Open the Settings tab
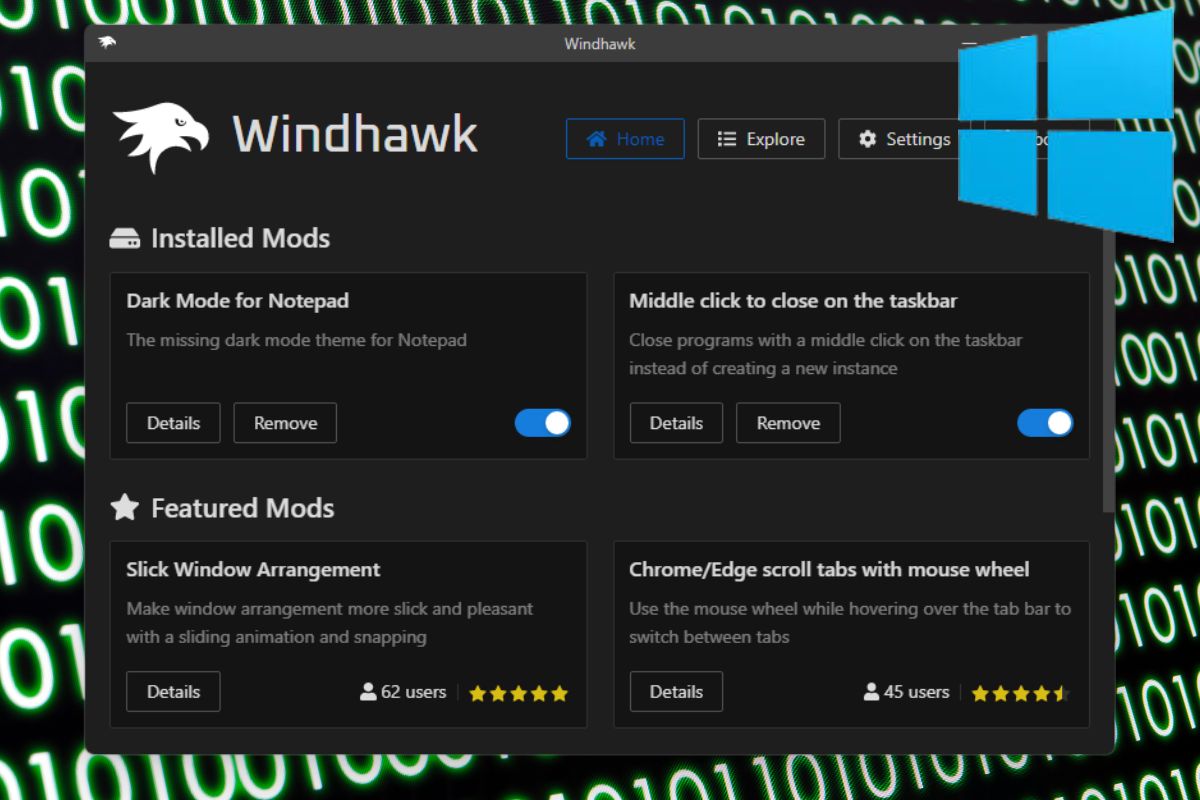1200x800 pixels. click(904, 139)
